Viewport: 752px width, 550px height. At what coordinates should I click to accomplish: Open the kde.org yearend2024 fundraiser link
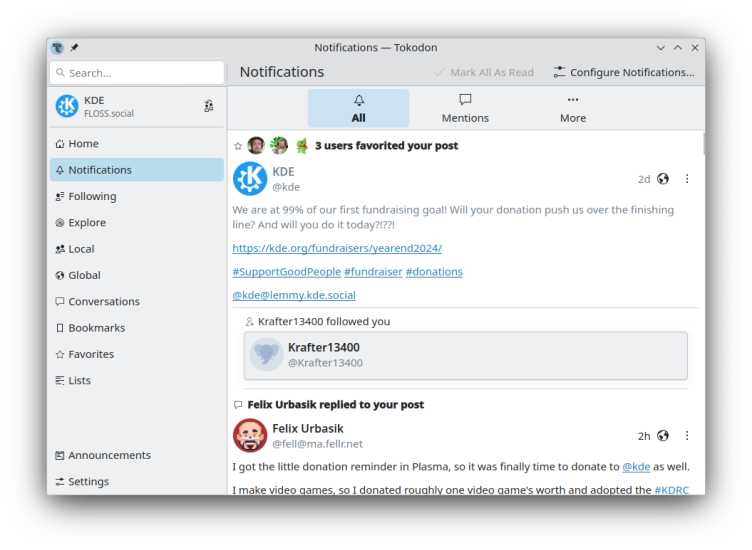(x=337, y=248)
